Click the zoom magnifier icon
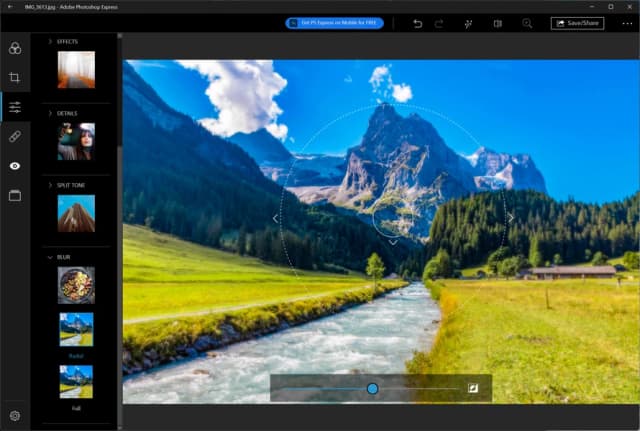This screenshot has height=431, width=640. pyautogui.click(x=527, y=23)
